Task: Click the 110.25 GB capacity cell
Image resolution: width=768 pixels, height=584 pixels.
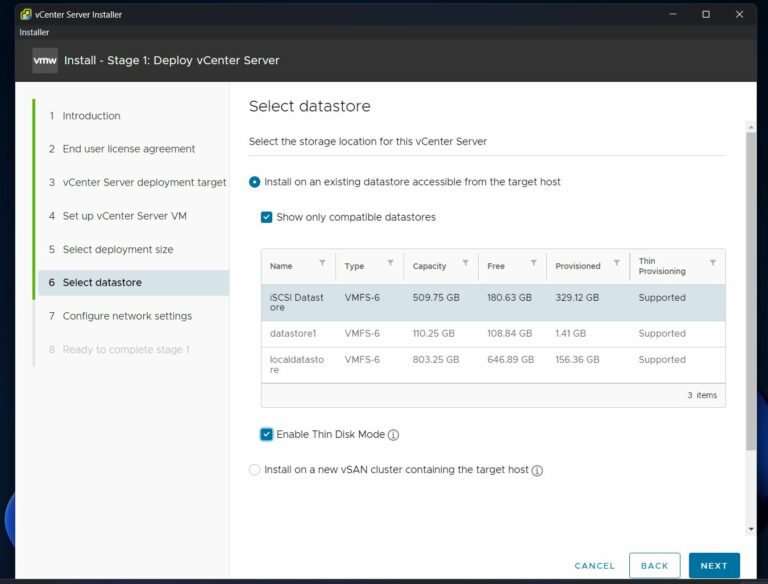Action: [x=433, y=334]
